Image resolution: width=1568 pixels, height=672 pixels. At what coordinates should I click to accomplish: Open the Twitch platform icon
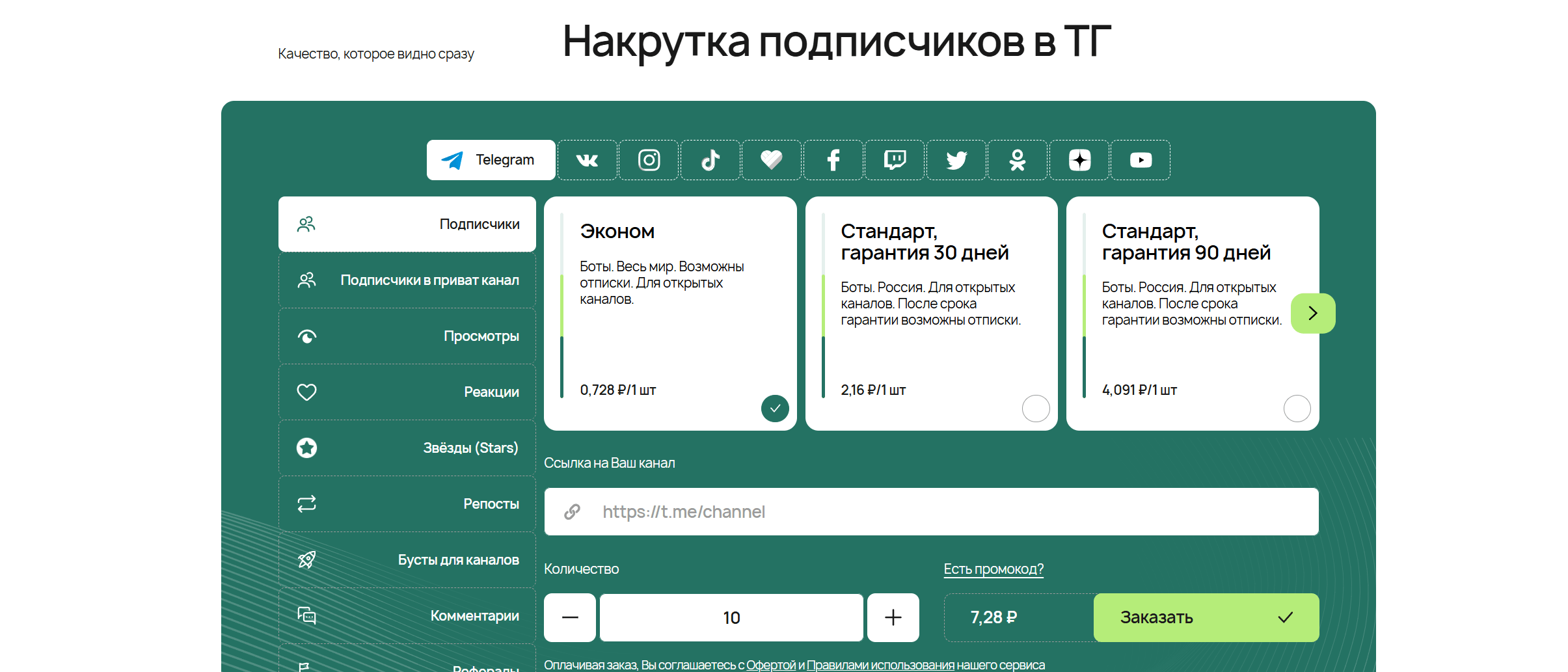pyautogui.click(x=895, y=160)
